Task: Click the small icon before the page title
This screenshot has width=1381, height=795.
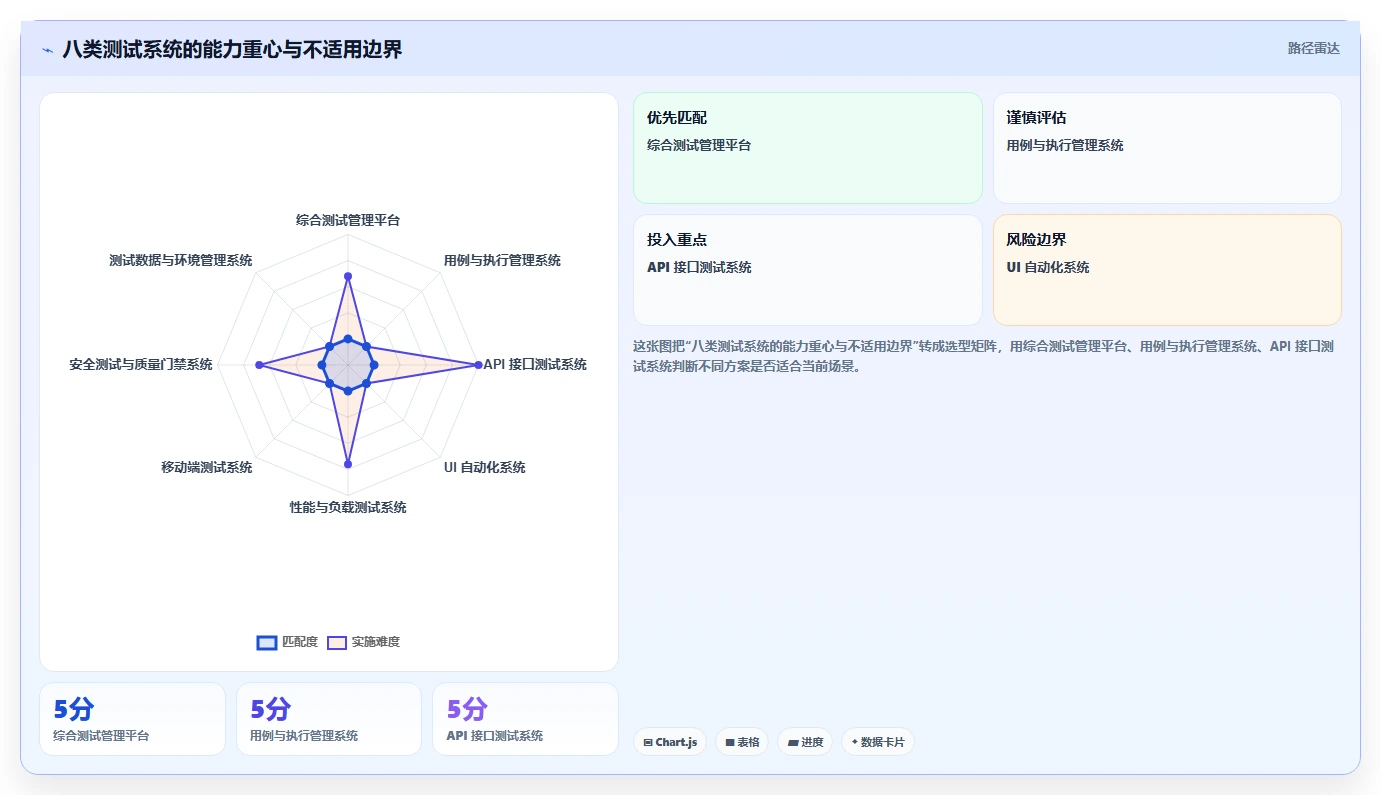Action: point(47,49)
